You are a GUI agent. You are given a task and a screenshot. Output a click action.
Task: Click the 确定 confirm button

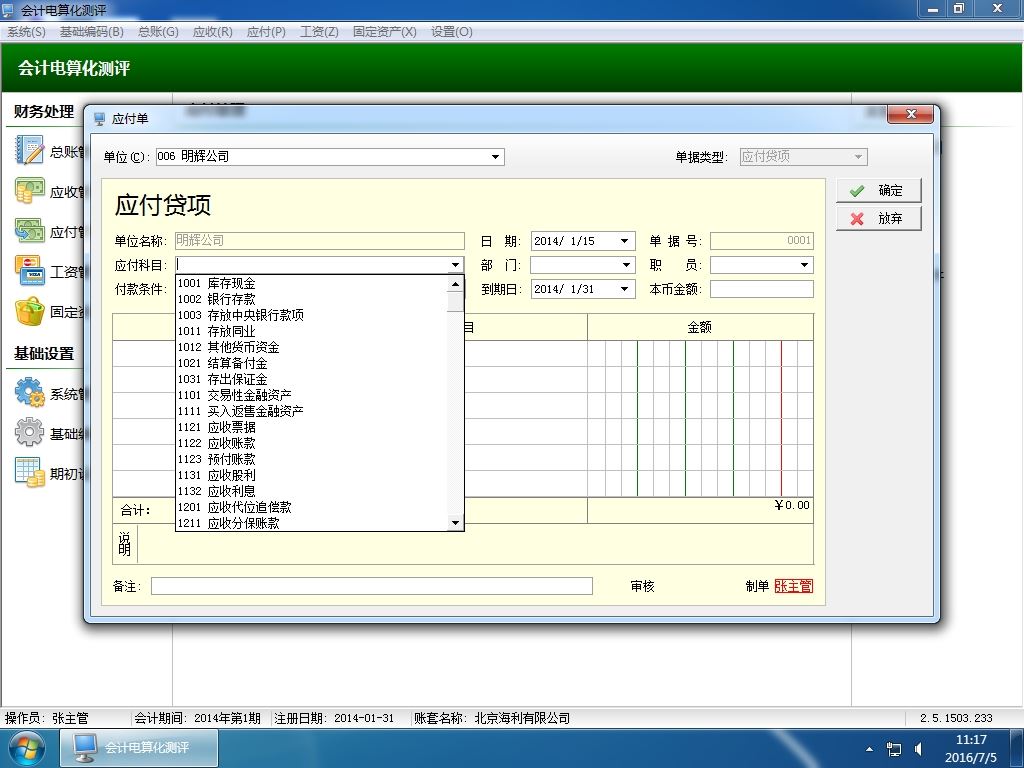878,190
